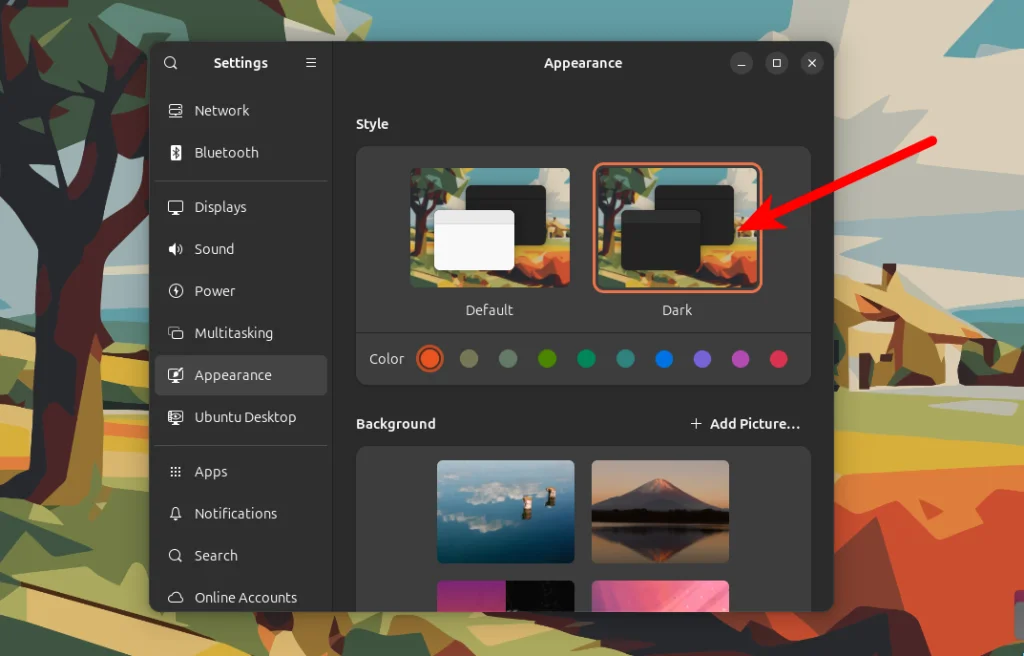Select the Mount Fuji background thumbnail

[x=659, y=512]
